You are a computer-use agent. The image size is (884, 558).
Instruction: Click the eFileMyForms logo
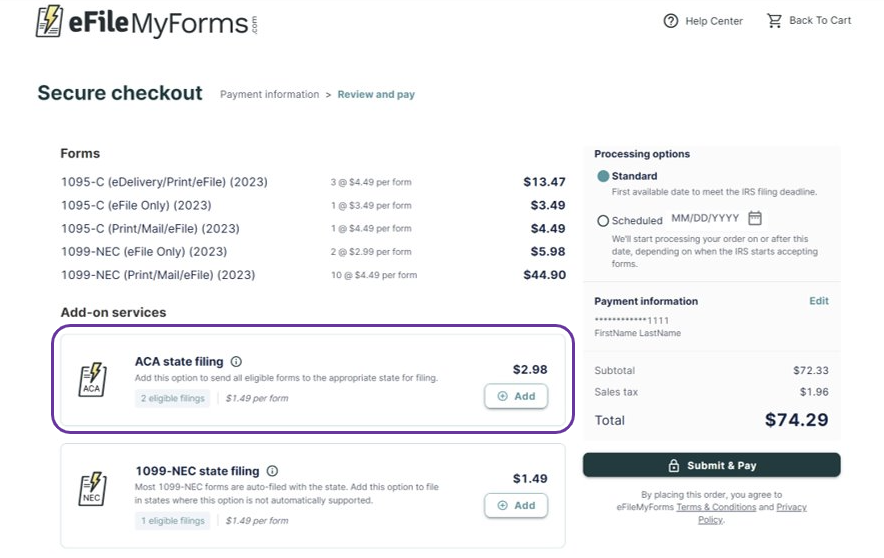[146, 21]
